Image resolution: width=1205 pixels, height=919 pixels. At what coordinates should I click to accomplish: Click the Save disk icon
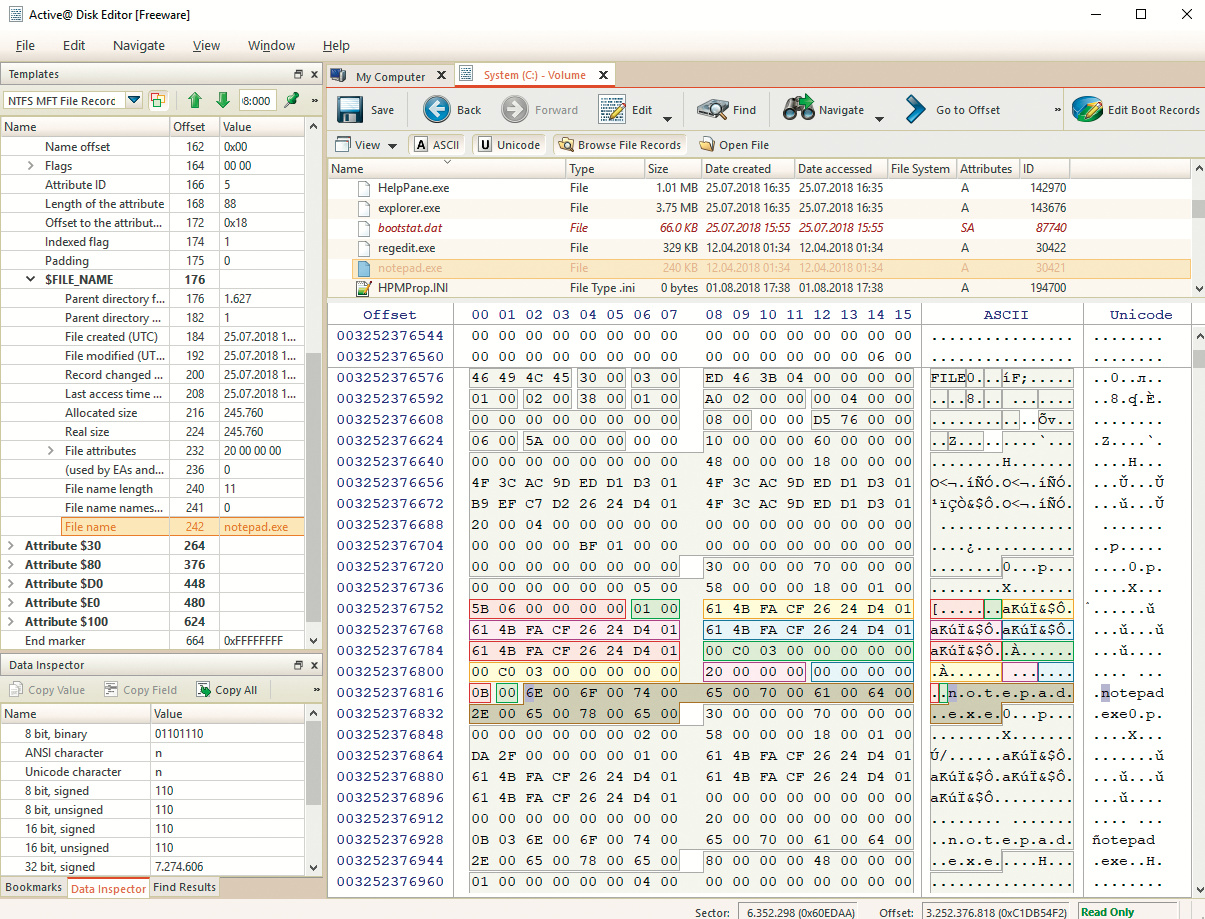(x=350, y=110)
